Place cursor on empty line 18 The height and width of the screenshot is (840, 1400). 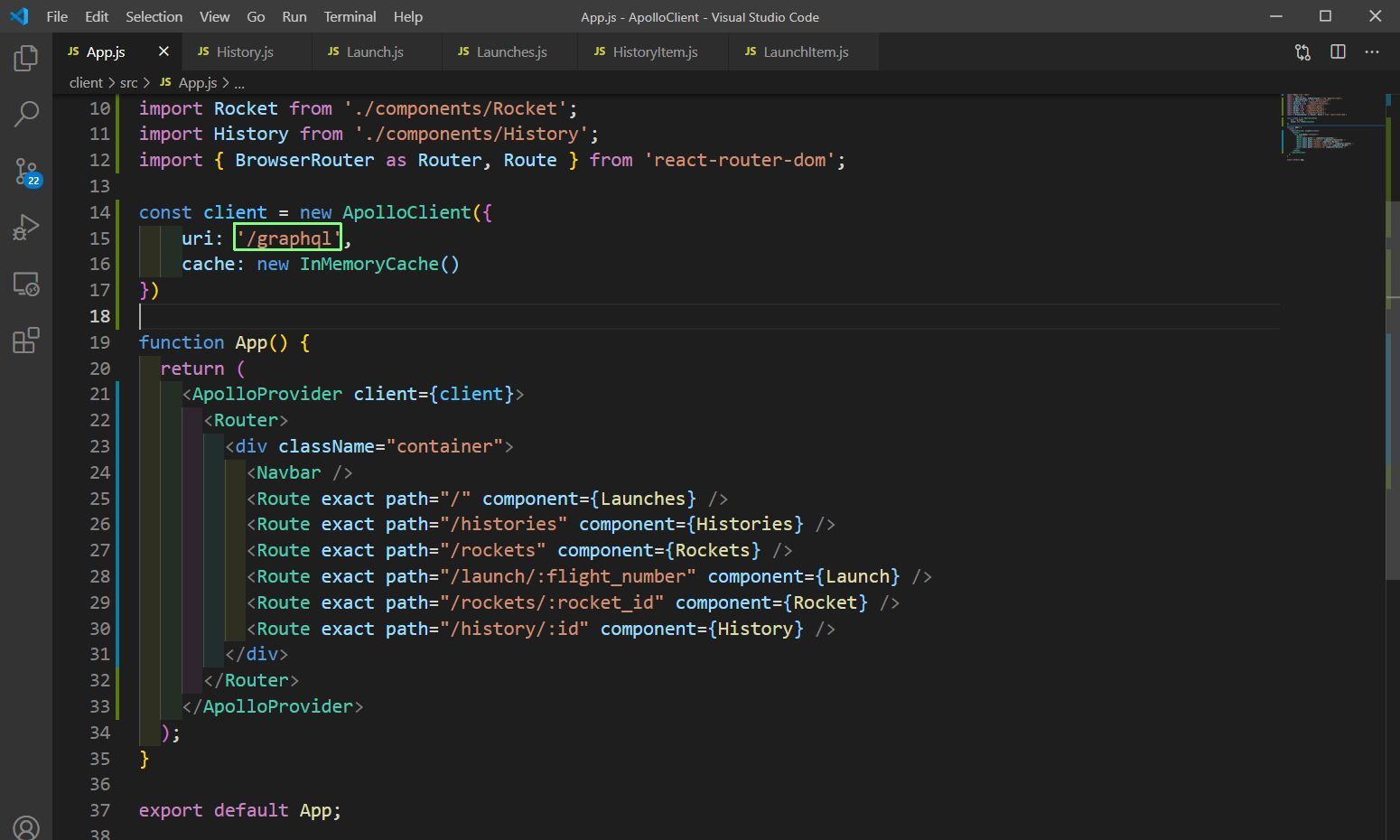pyautogui.click(x=709, y=316)
